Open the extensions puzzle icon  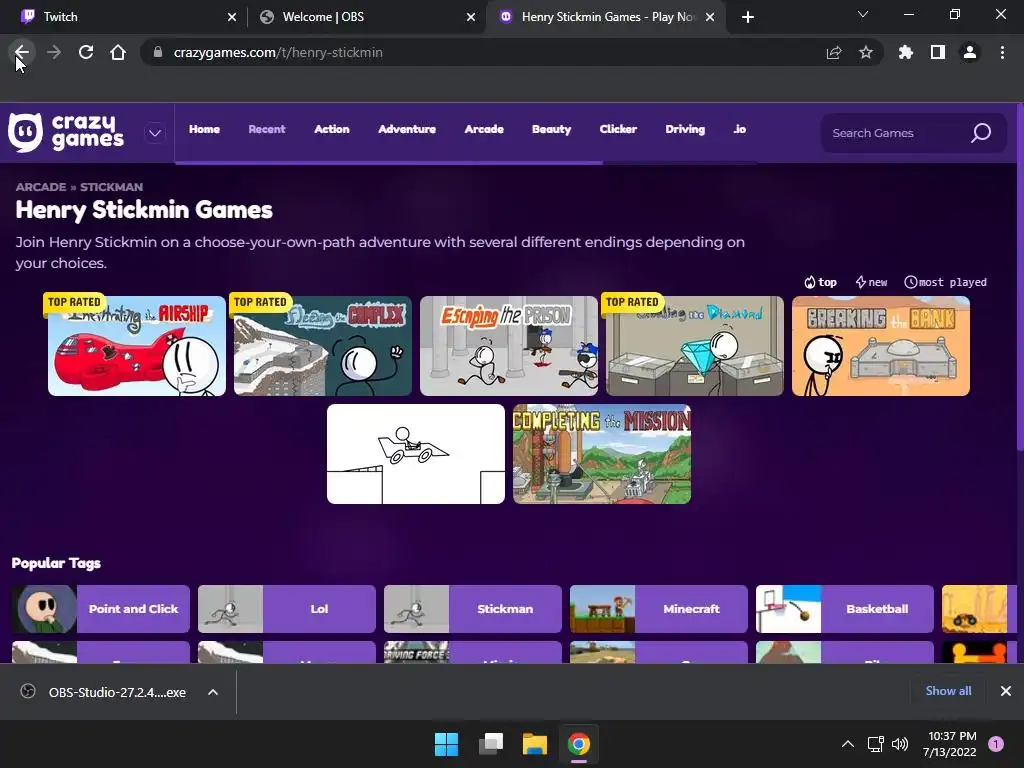[x=906, y=52]
